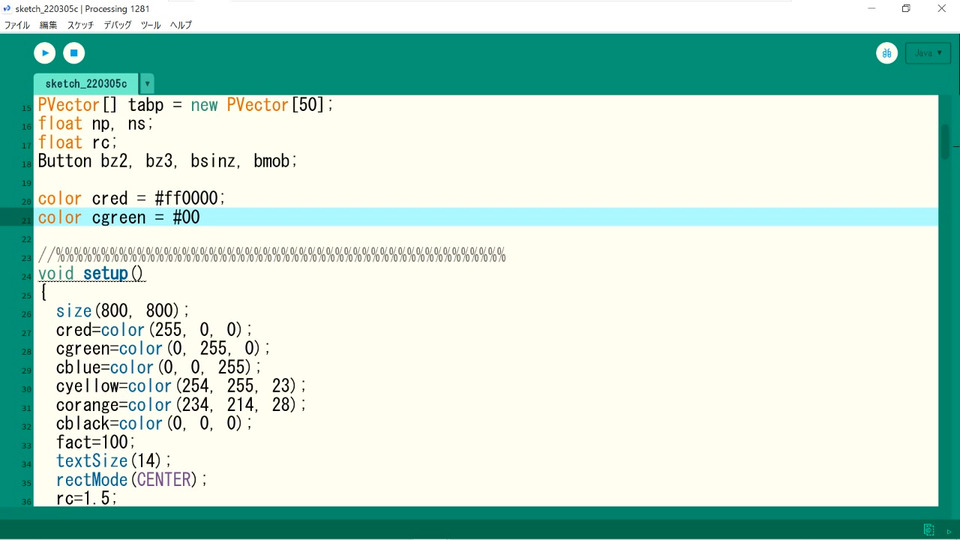
Task: Open the ツール menu
Action: 150,25
